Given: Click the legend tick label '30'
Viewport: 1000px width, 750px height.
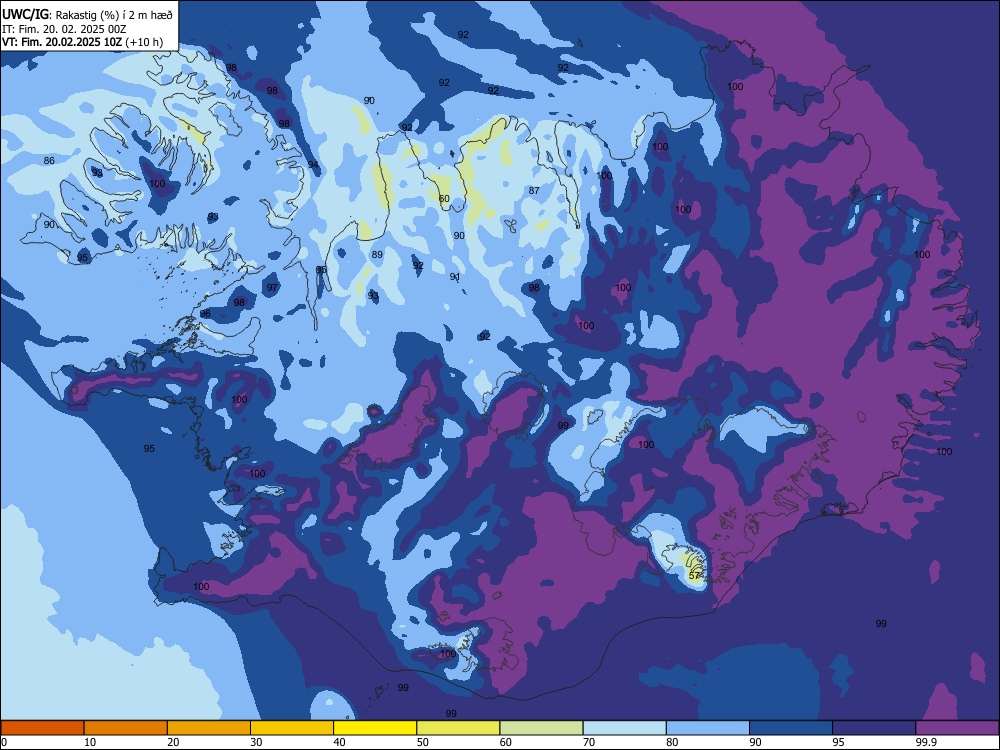Looking at the screenshot, I should [x=256, y=742].
